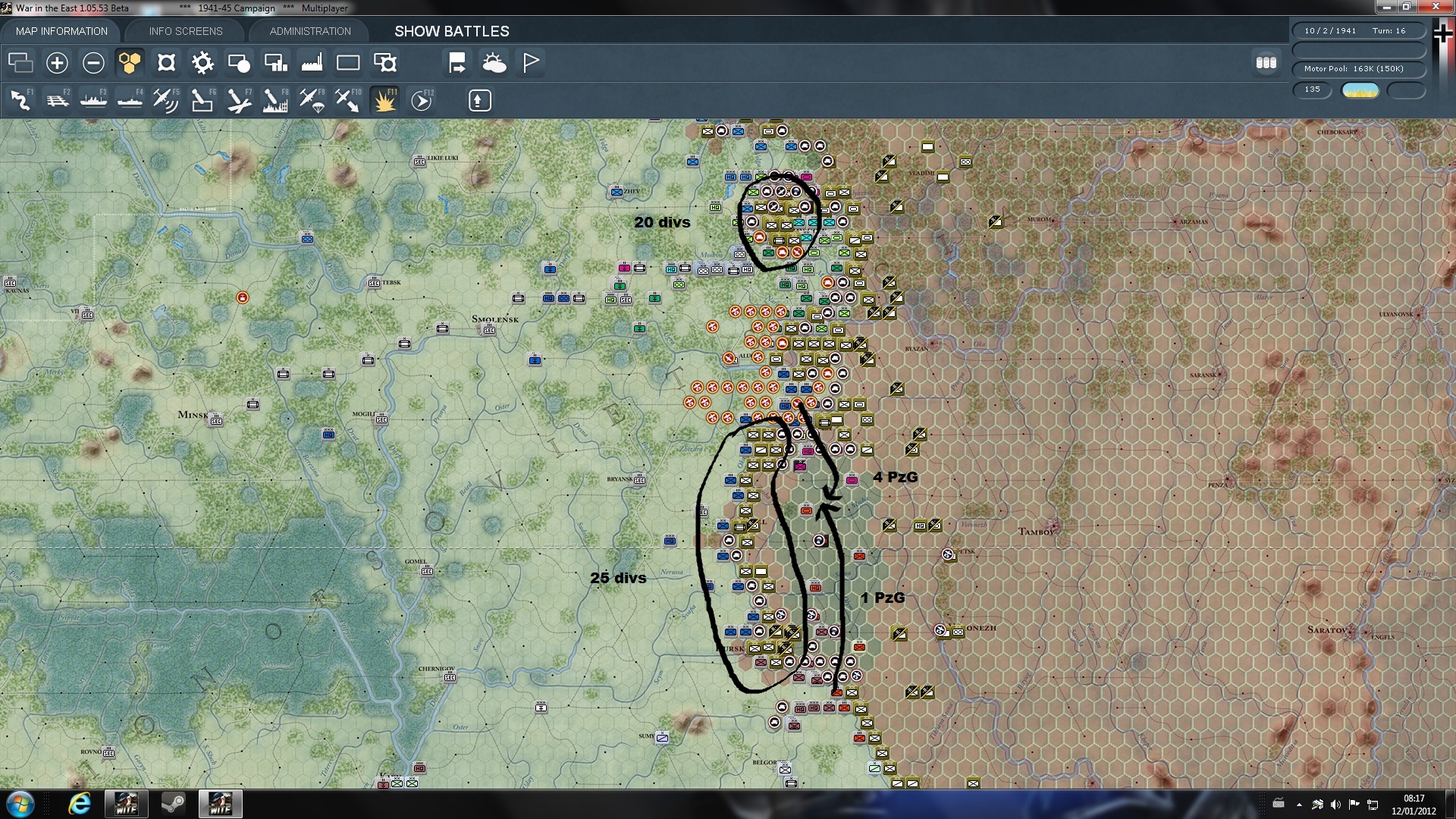Click the Rovno SEC marker
This screenshot has height=819, width=1456.
(108, 752)
